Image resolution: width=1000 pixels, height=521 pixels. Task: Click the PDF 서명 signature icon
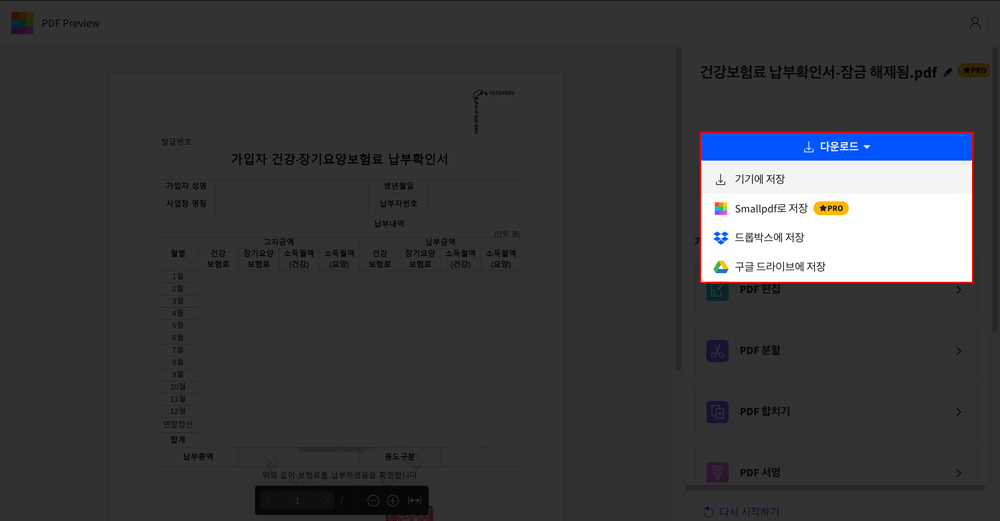click(x=717, y=473)
